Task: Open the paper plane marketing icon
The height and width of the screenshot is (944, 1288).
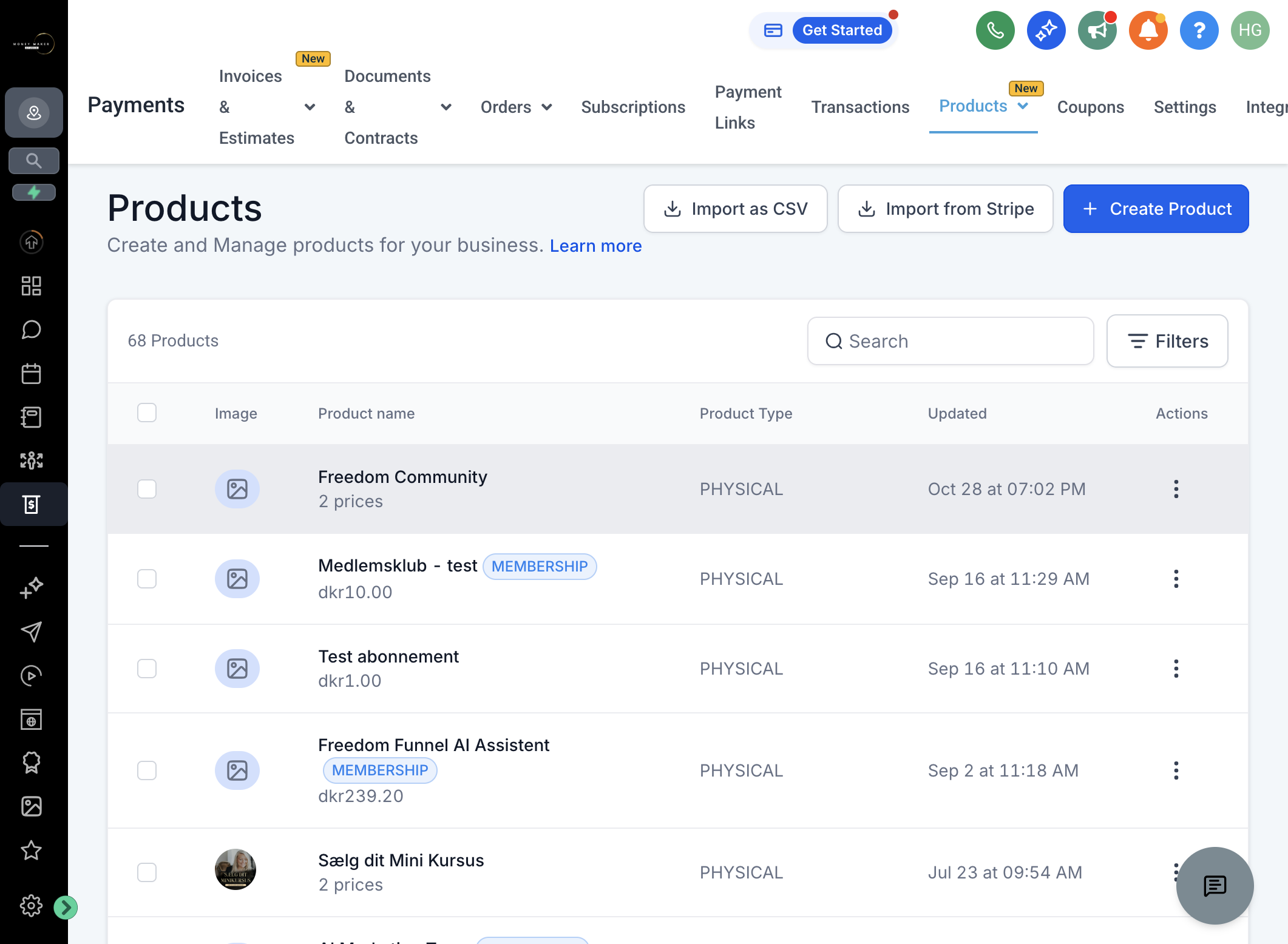Action: tap(32, 632)
